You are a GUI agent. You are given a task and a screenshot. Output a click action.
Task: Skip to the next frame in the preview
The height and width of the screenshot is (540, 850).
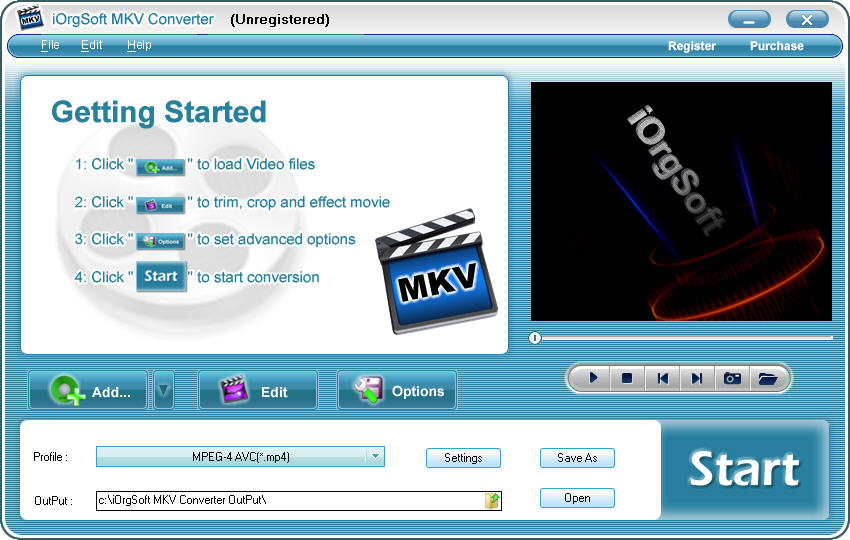697,378
